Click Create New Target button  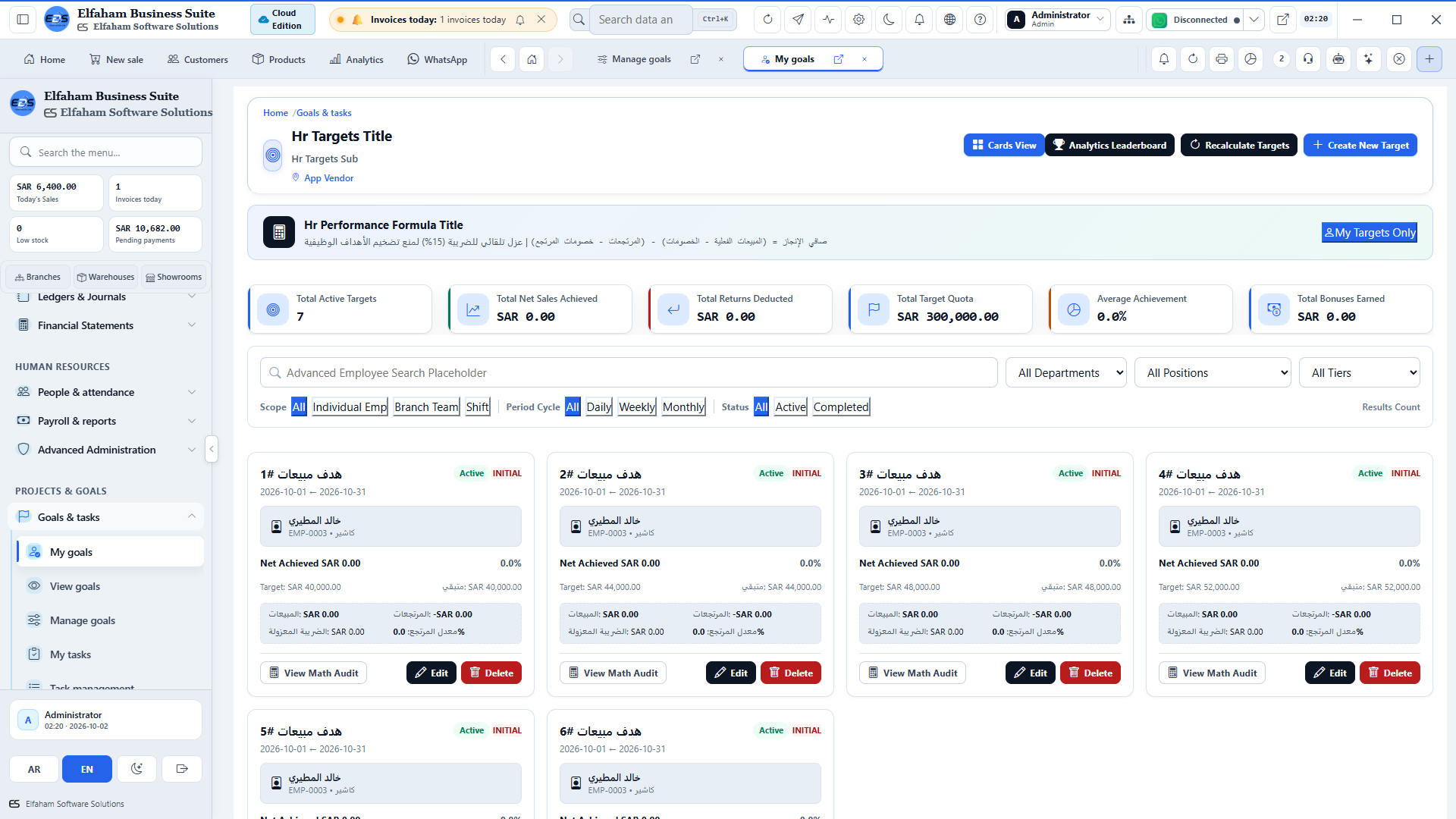tap(1360, 145)
